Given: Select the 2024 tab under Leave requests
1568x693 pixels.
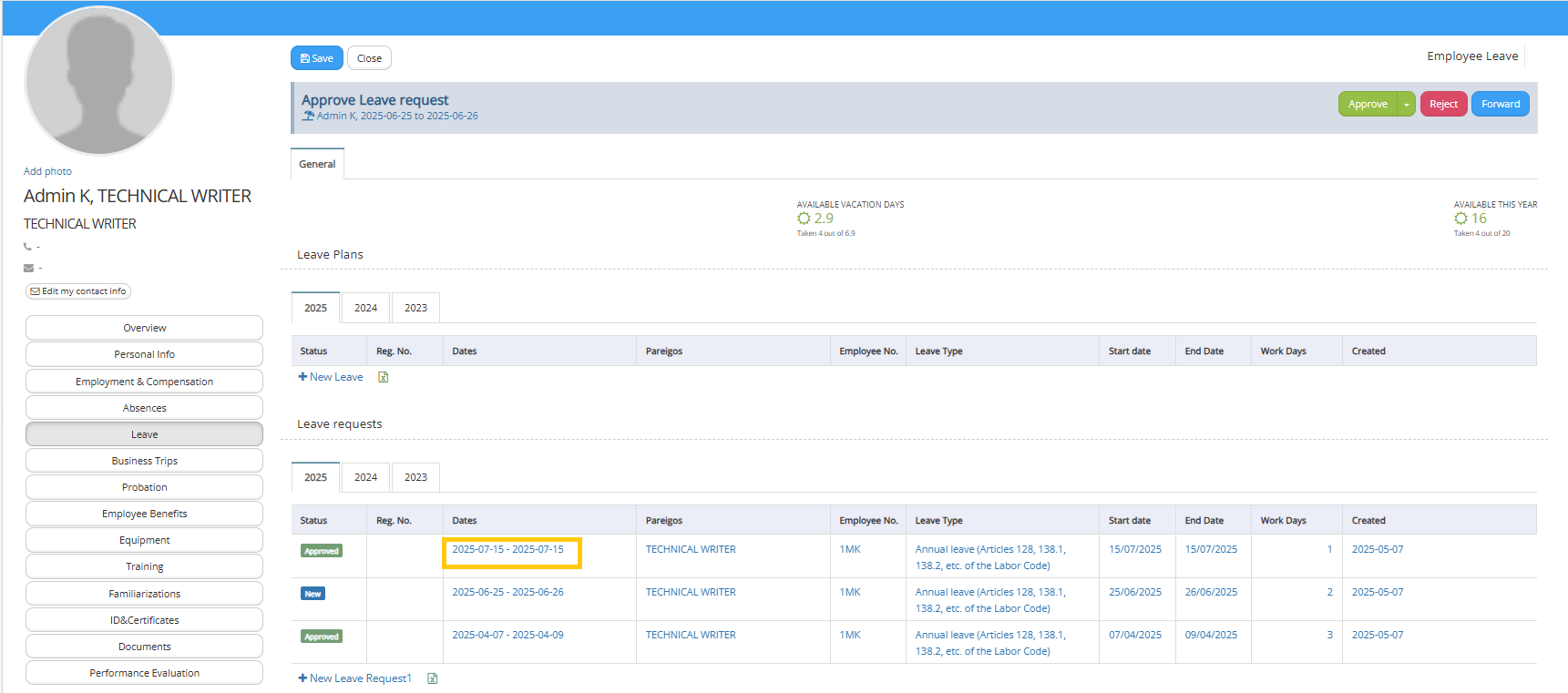Looking at the screenshot, I should click(365, 477).
